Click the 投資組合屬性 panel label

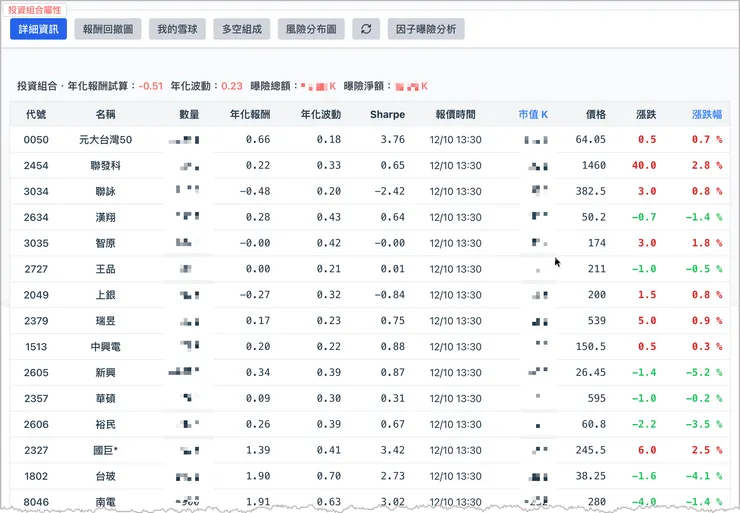pos(34,9)
